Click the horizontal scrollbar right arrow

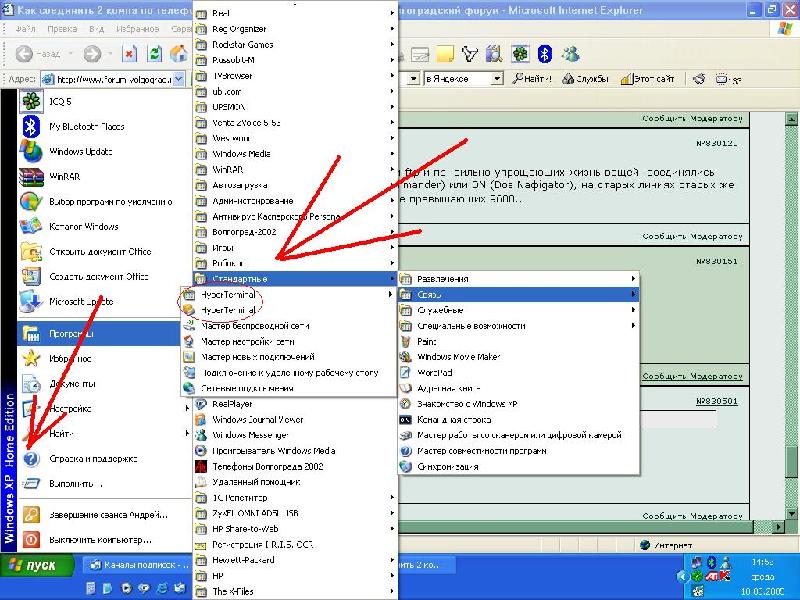click(x=779, y=526)
